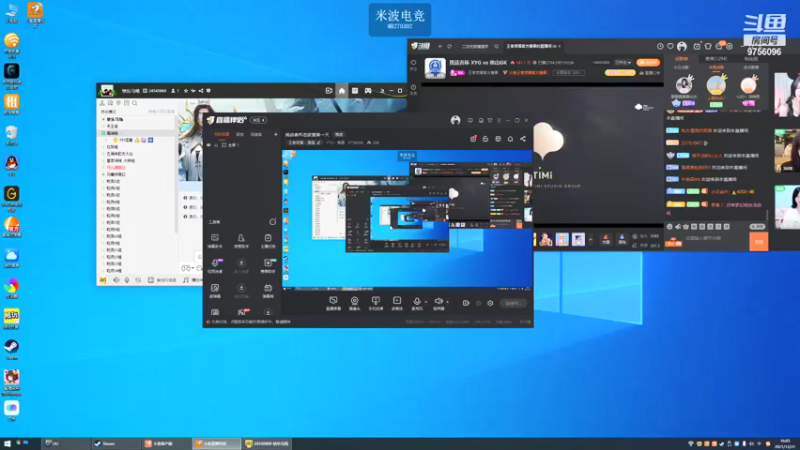Switch to the second scene tab in the streaming tool

coord(240,134)
